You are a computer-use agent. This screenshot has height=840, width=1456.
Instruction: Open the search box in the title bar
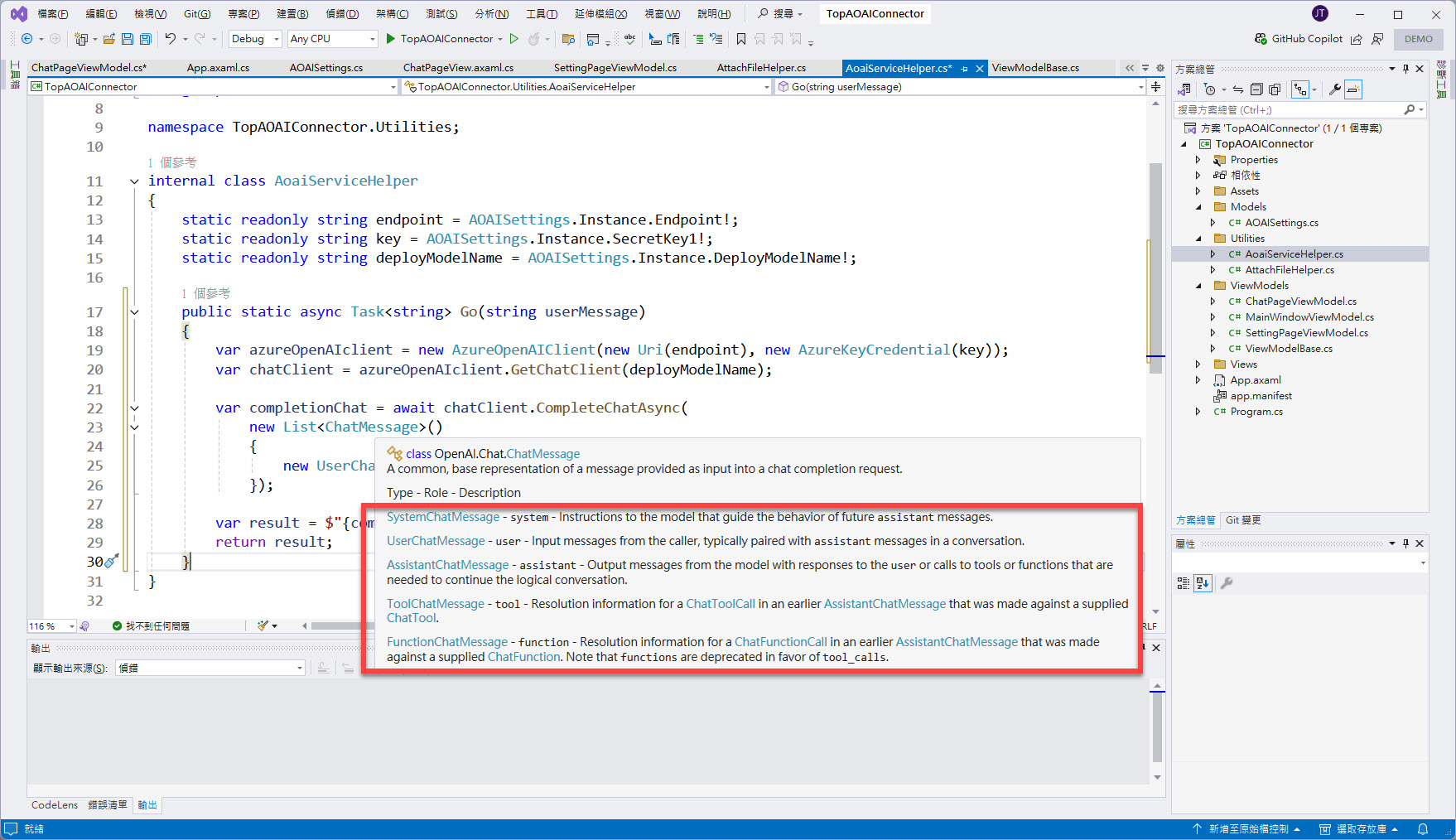(x=780, y=13)
